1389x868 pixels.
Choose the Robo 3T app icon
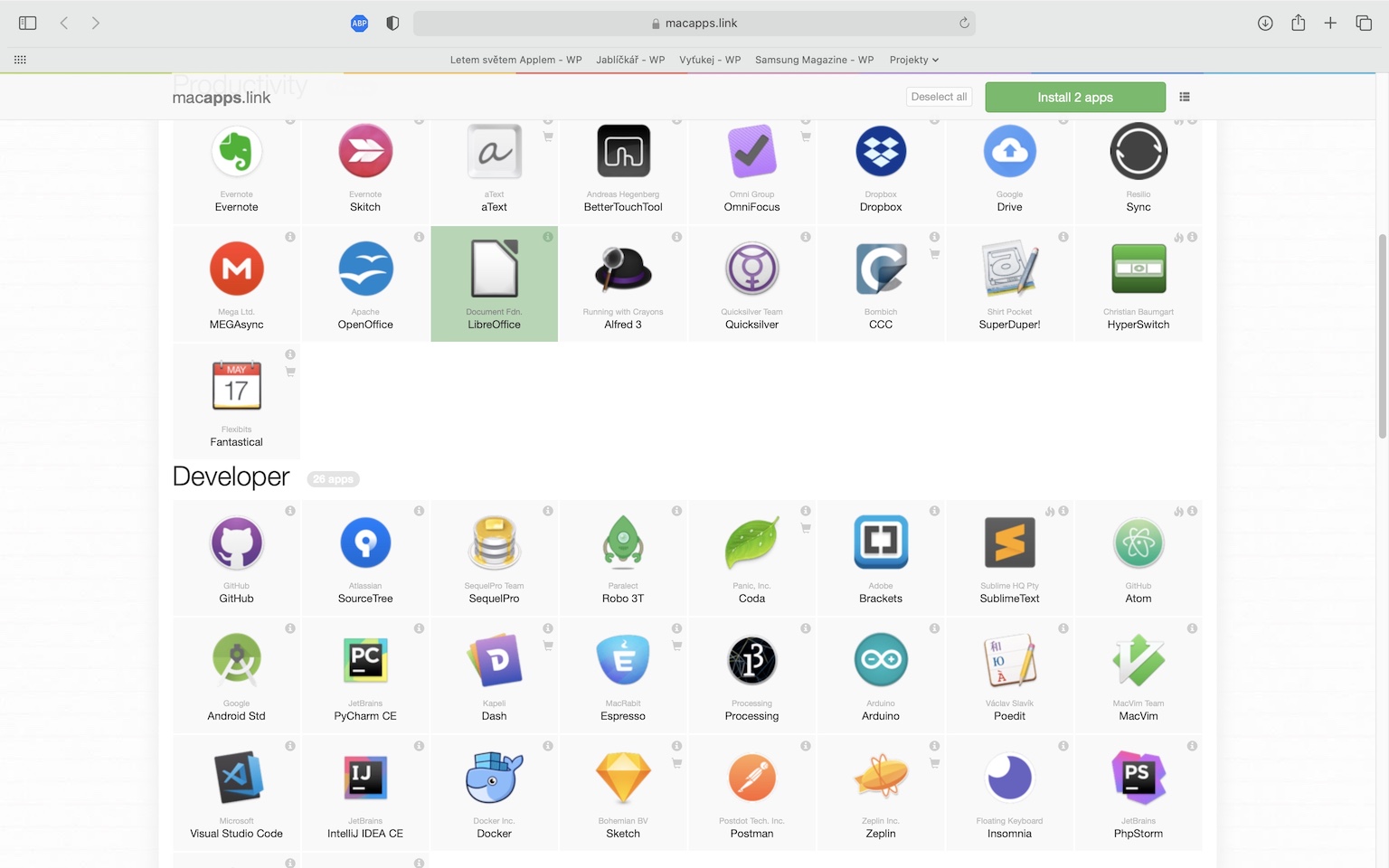click(623, 542)
